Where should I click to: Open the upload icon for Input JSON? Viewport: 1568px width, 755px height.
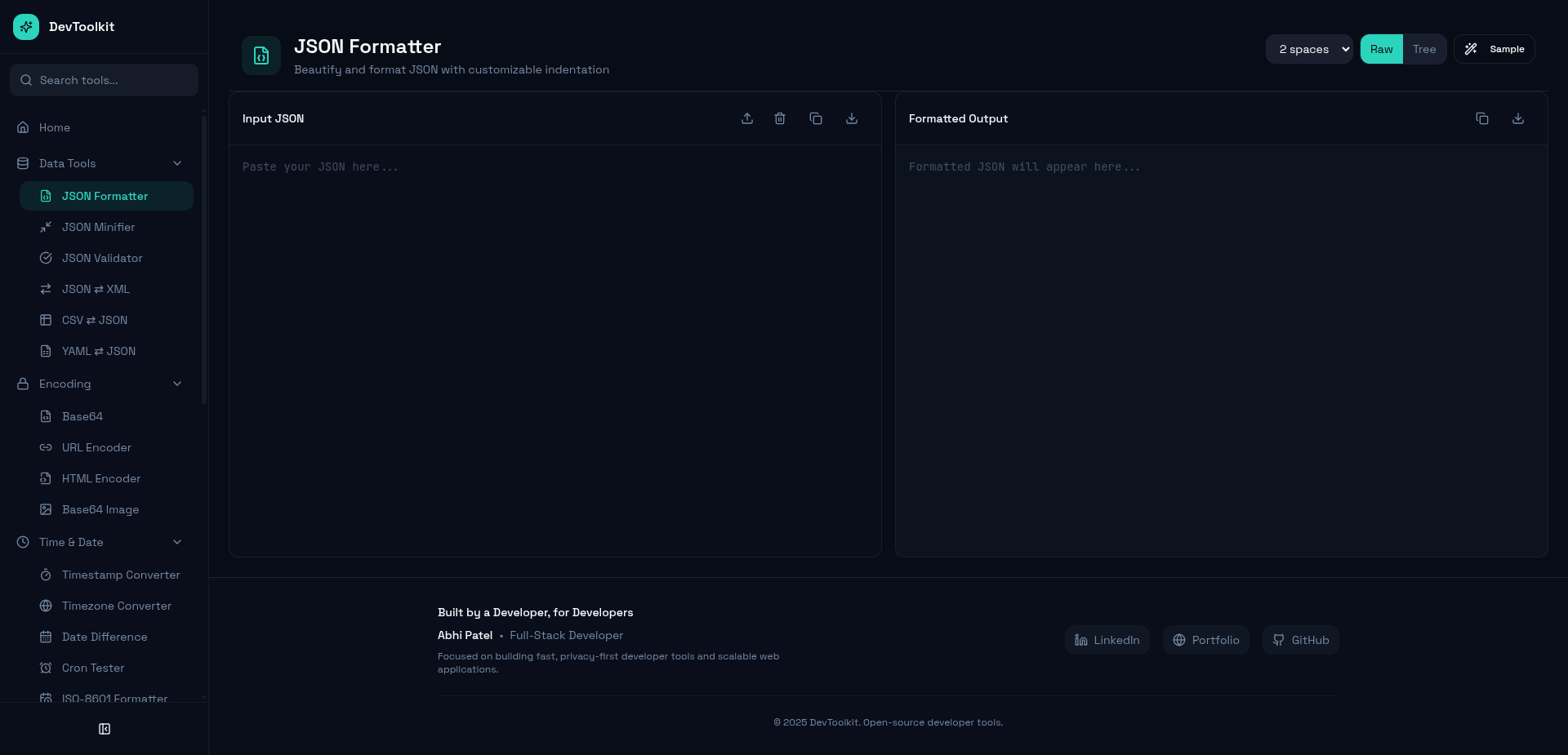[x=746, y=118]
